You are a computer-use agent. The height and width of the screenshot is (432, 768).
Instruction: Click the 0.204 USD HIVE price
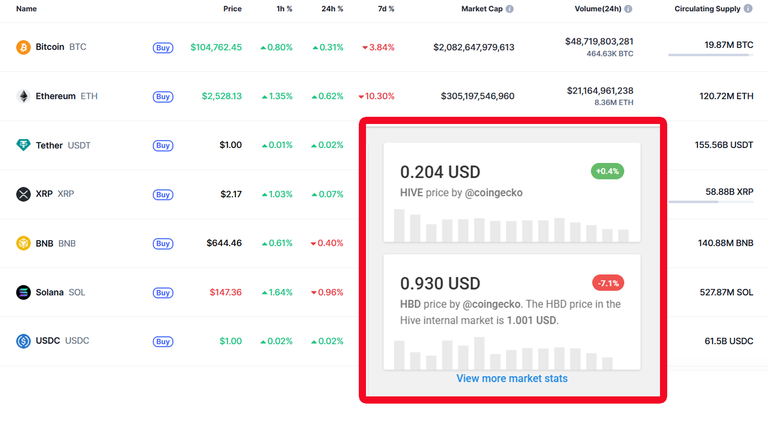(440, 172)
